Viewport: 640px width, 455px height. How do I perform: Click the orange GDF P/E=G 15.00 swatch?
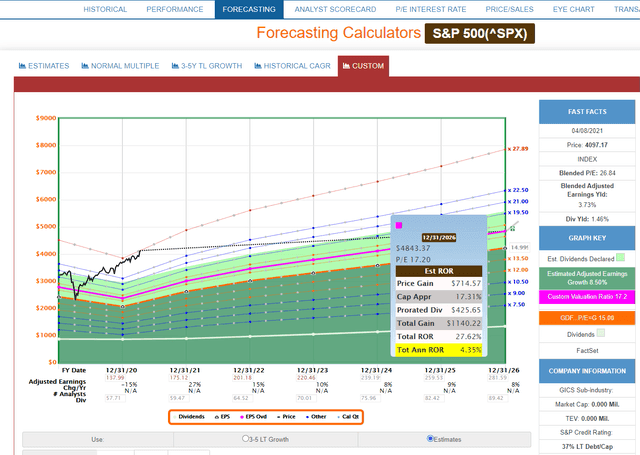pos(587,318)
